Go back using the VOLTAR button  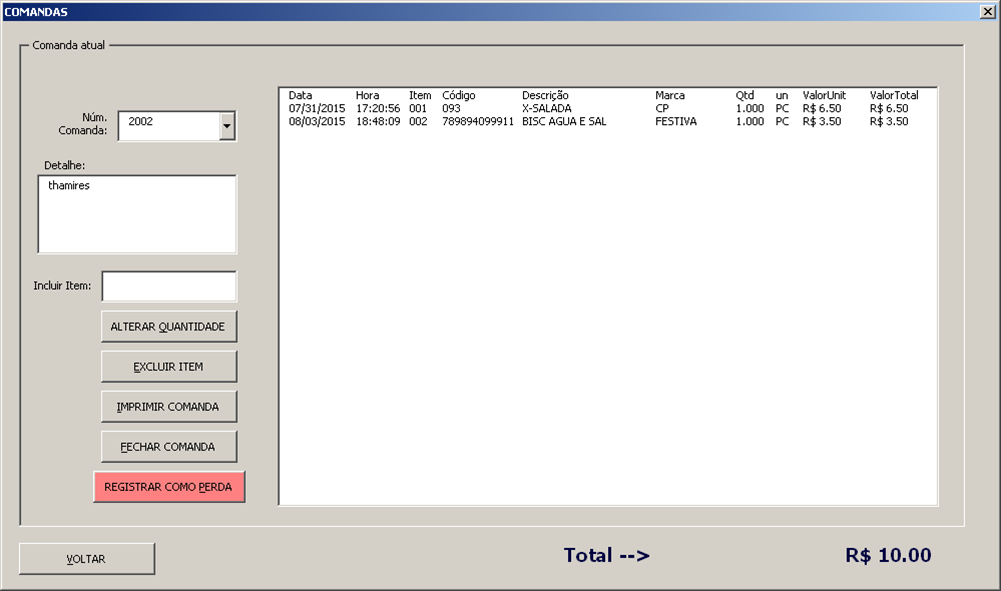click(87, 559)
